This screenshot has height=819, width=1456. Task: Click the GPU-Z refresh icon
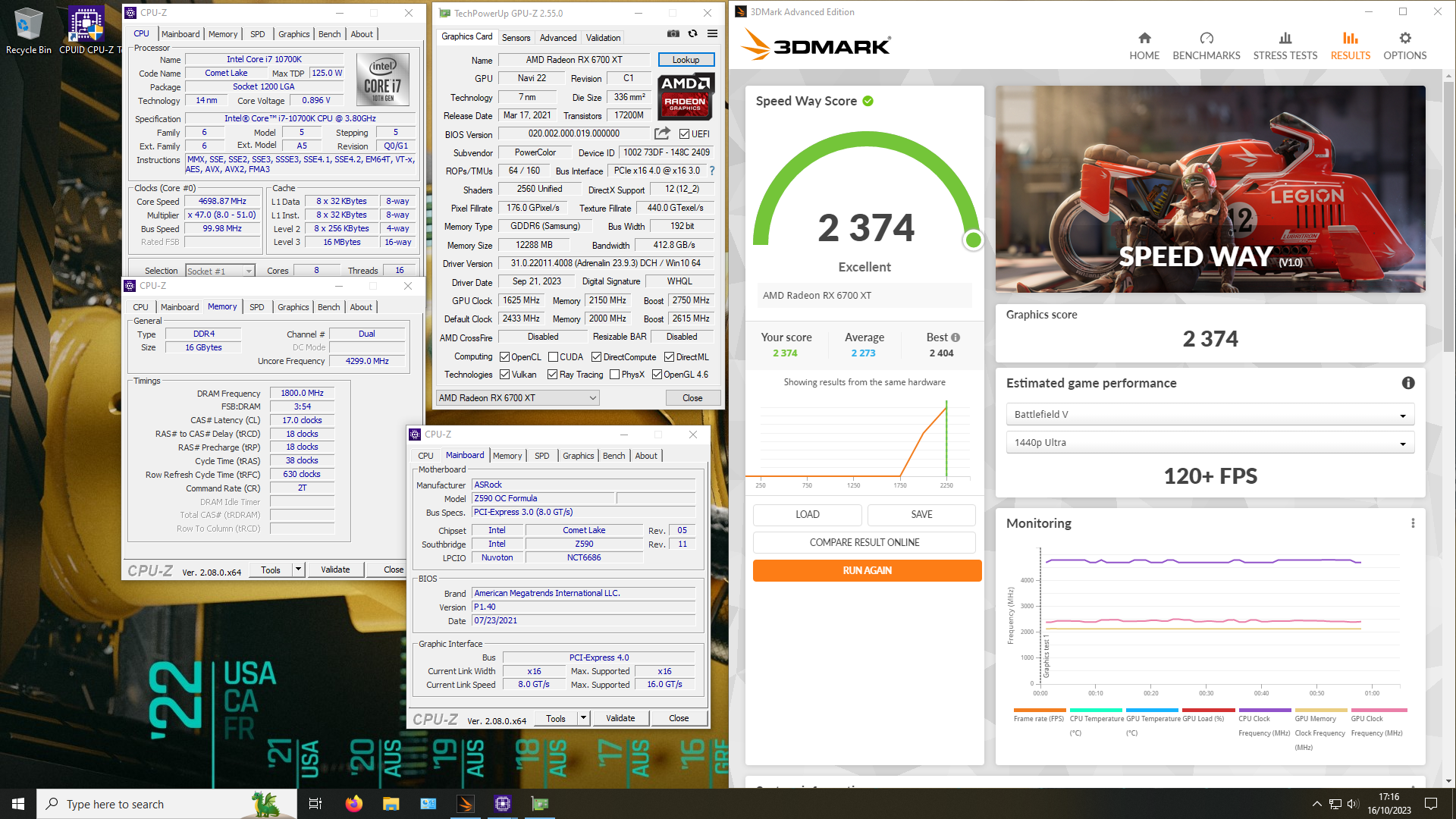[x=692, y=34]
